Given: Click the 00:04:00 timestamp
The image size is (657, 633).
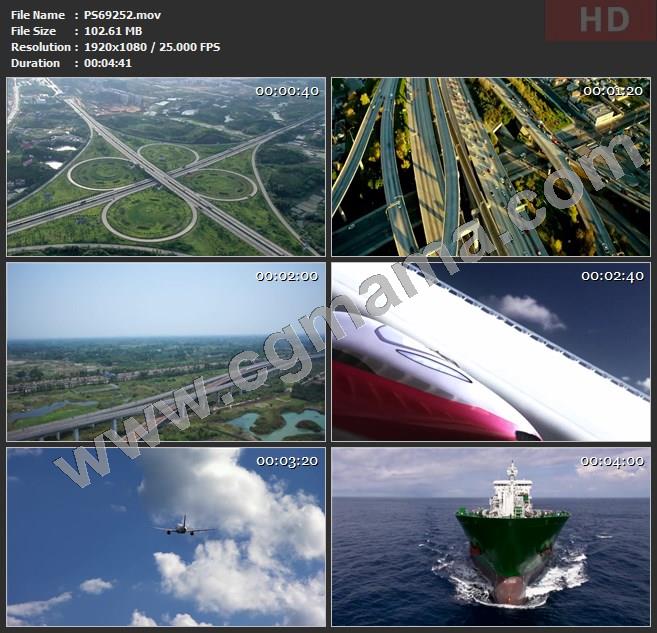Looking at the screenshot, I should (612, 461).
